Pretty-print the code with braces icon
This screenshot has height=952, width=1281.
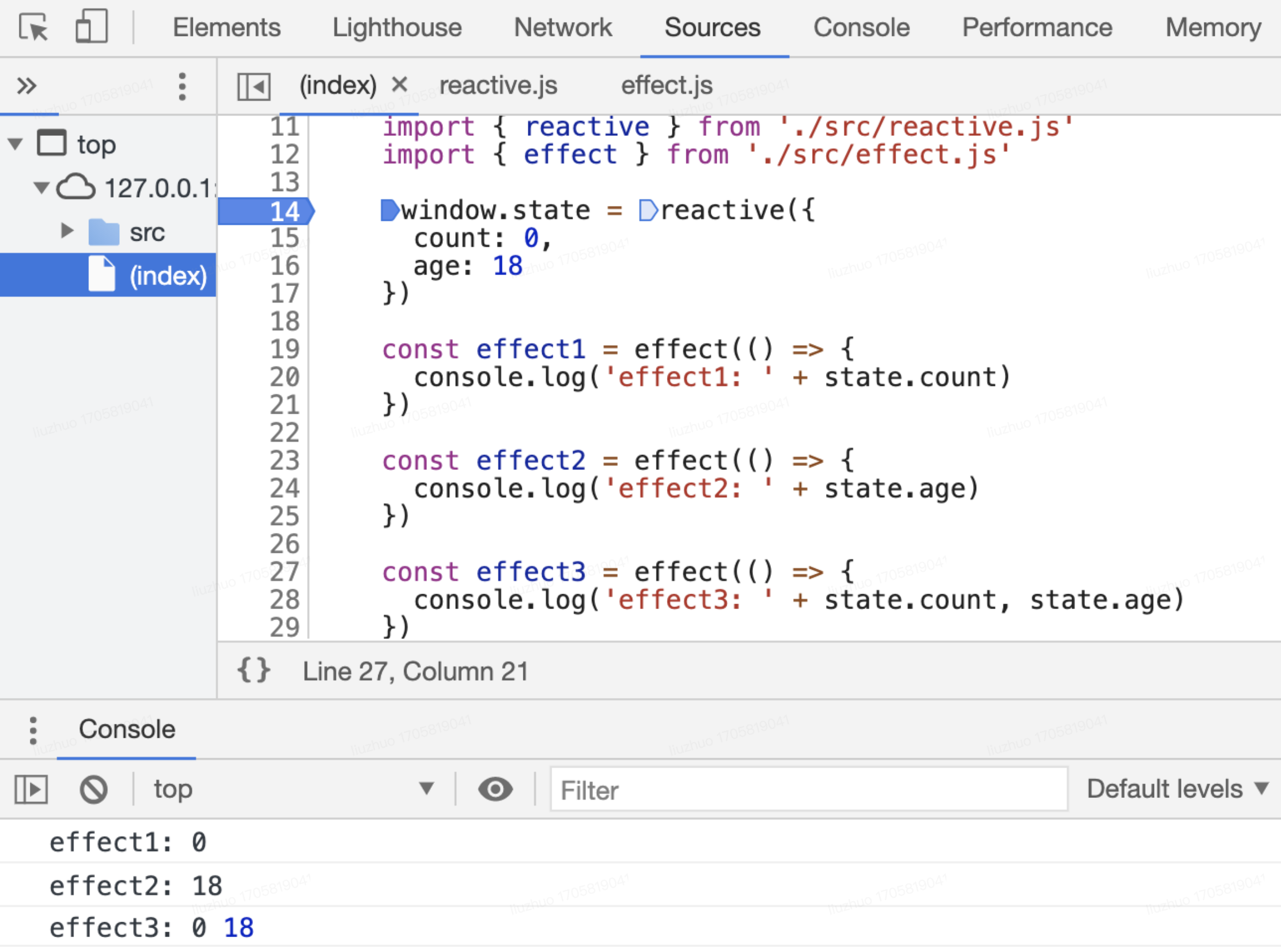(x=253, y=670)
